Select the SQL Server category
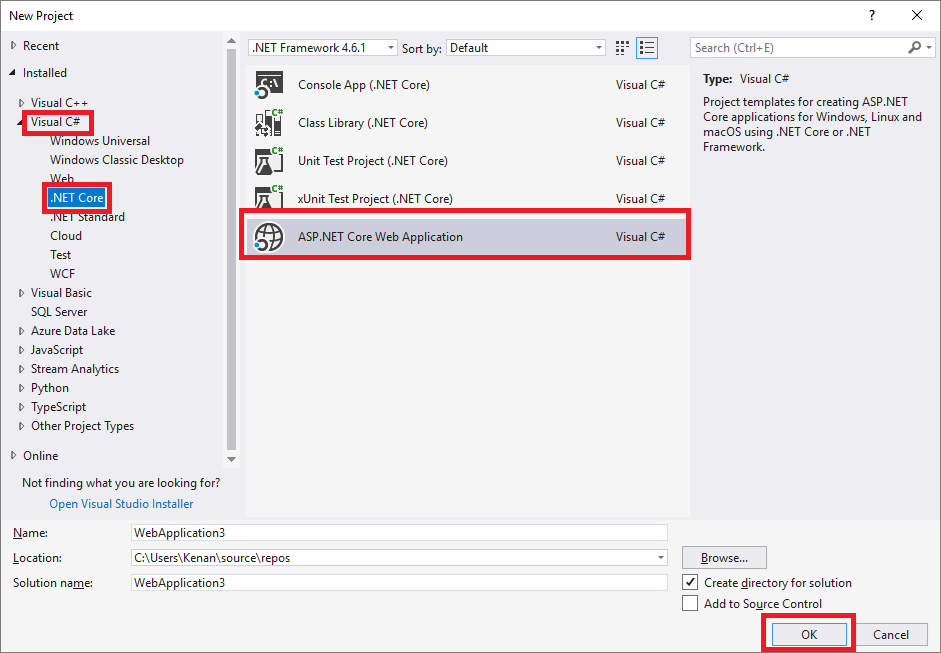Viewport: 941px width, 653px height. [x=59, y=311]
